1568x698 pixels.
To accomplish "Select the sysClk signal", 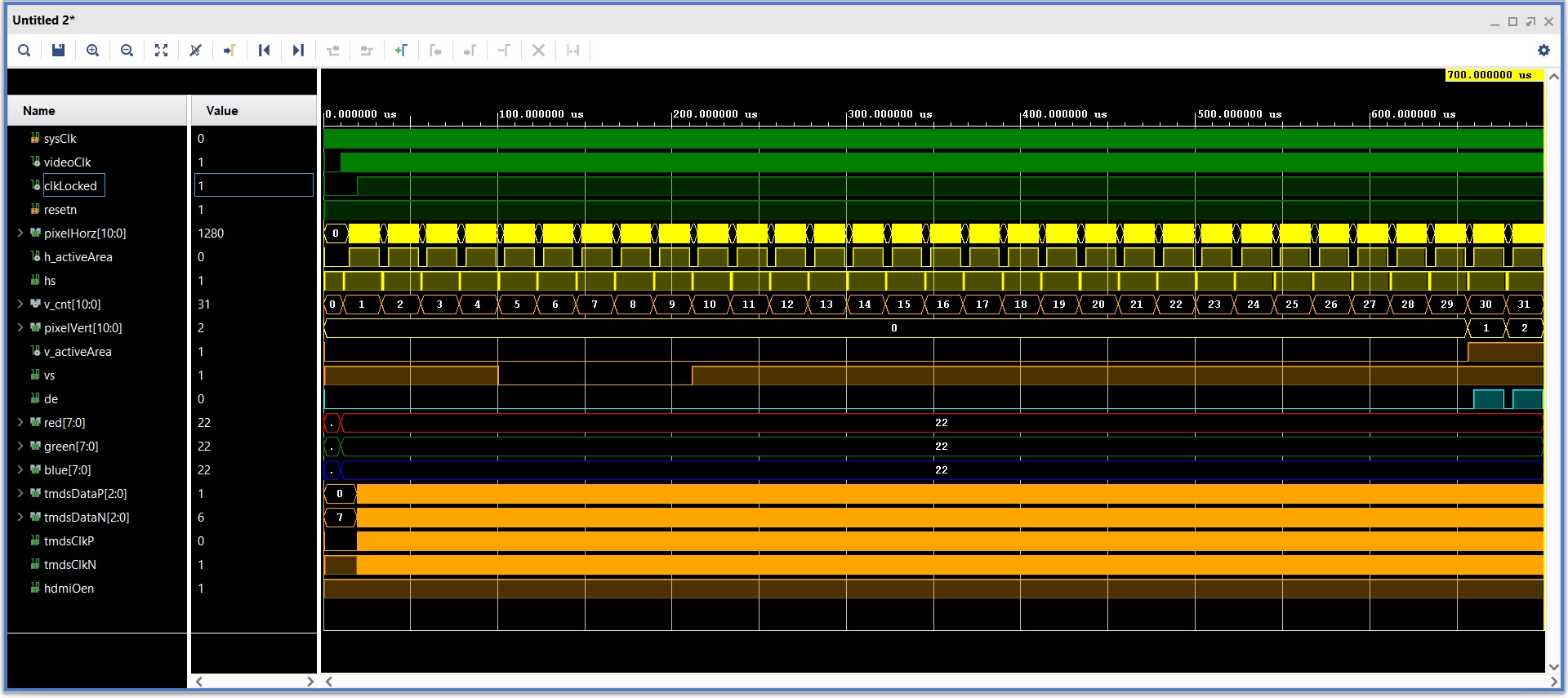I will click(60, 139).
